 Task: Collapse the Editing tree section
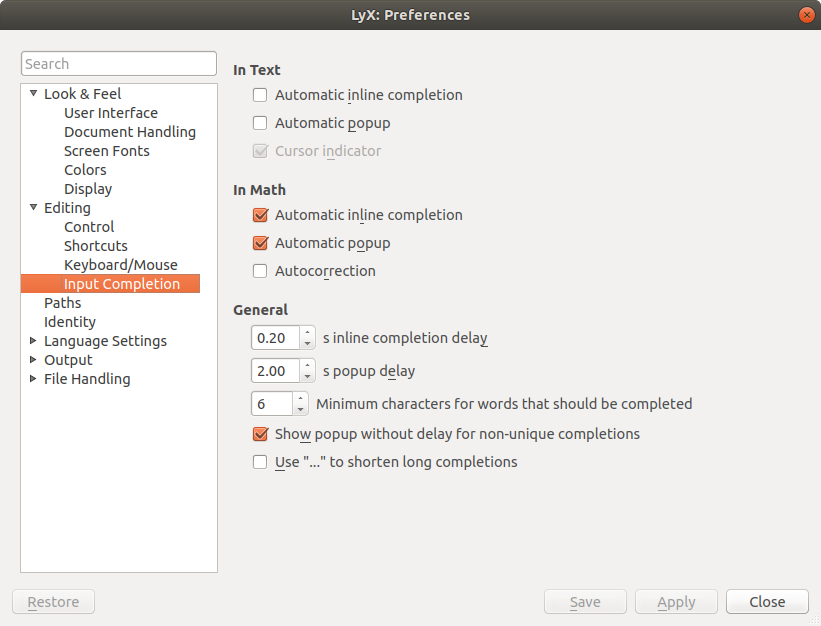pyautogui.click(x=33, y=208)
